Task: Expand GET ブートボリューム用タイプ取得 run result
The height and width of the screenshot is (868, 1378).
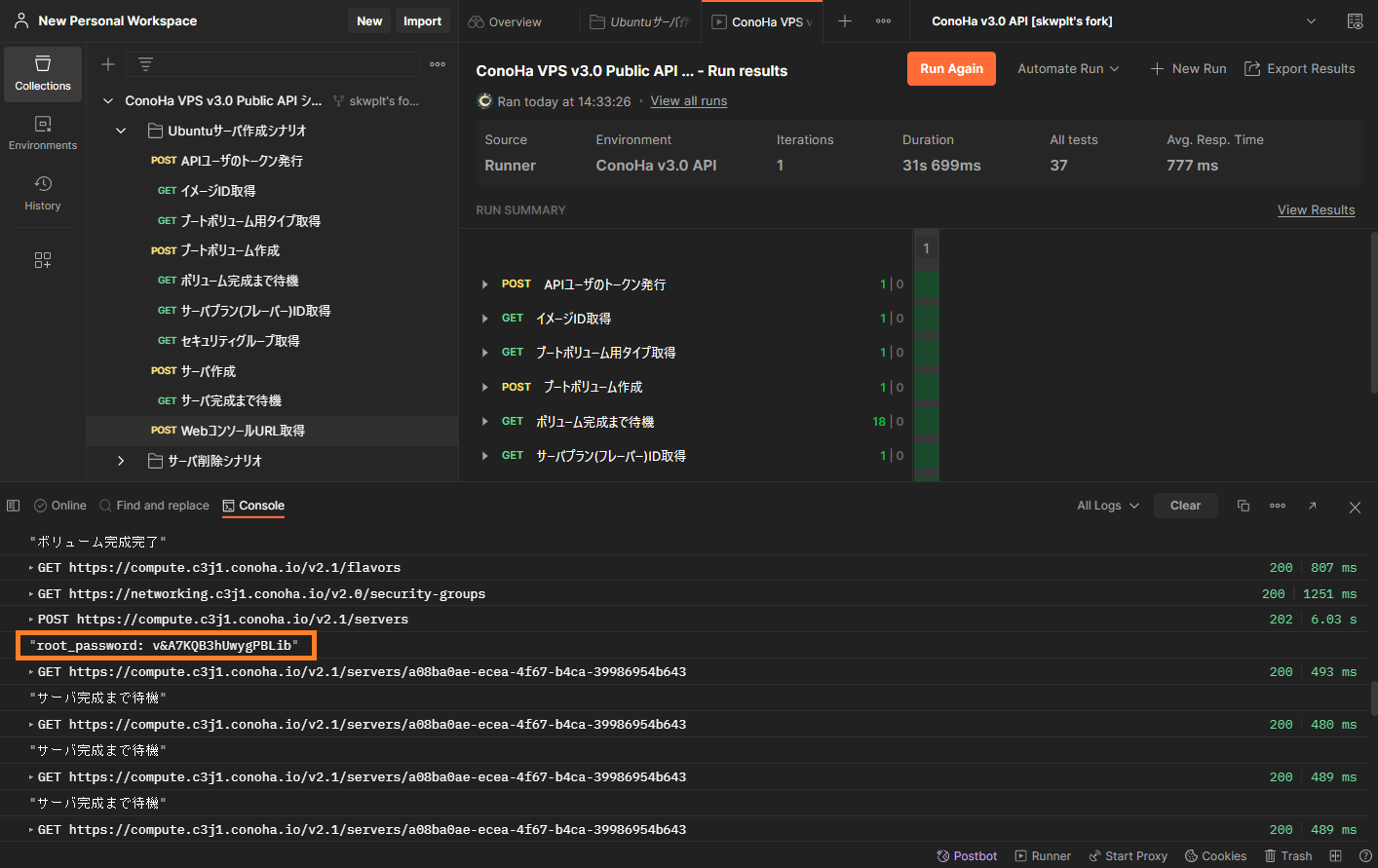Action: pos(484,353)
